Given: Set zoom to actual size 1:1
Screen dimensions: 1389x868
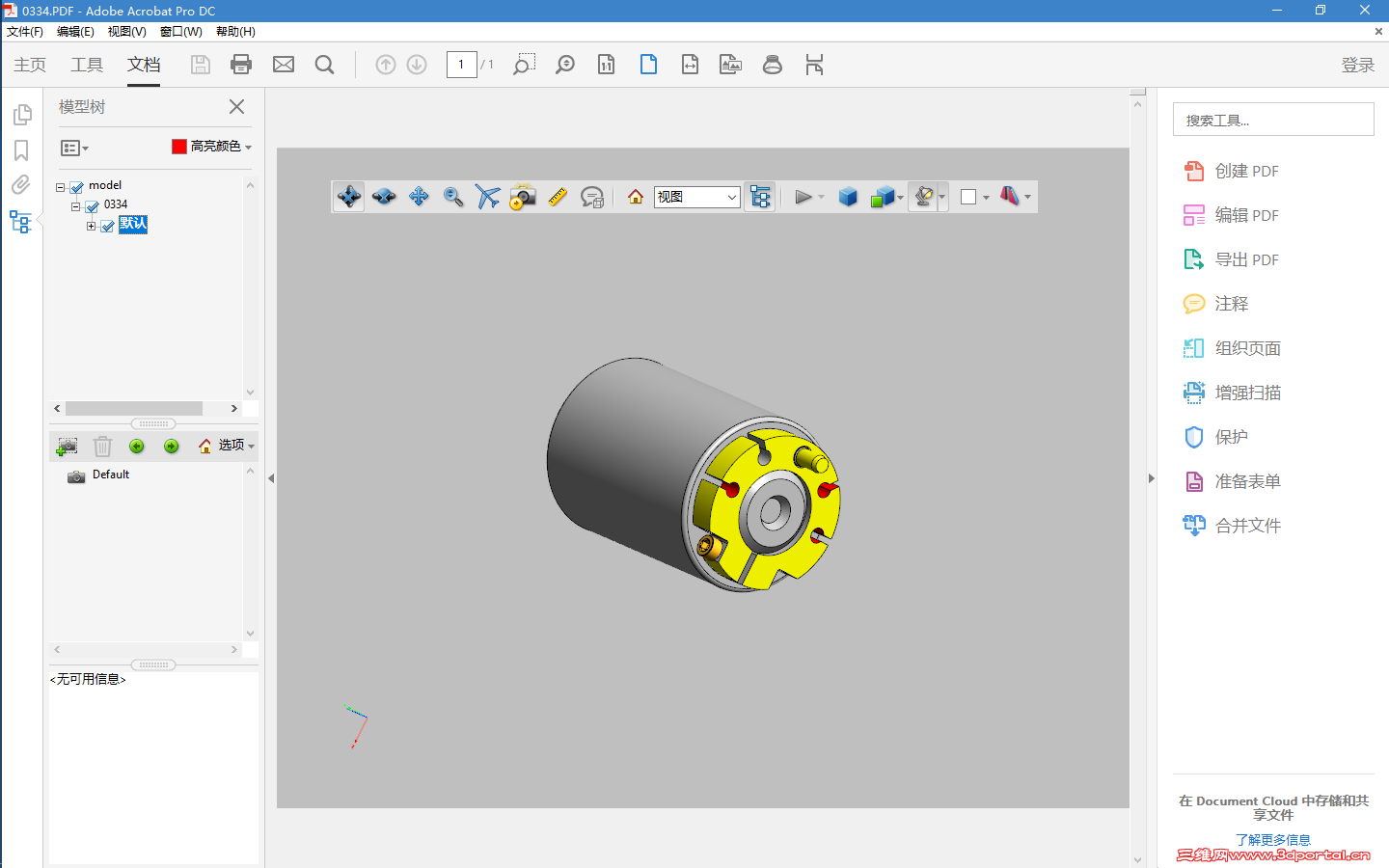Looking at the screenshot, I should pyautogui.click(x=607, y=65).
